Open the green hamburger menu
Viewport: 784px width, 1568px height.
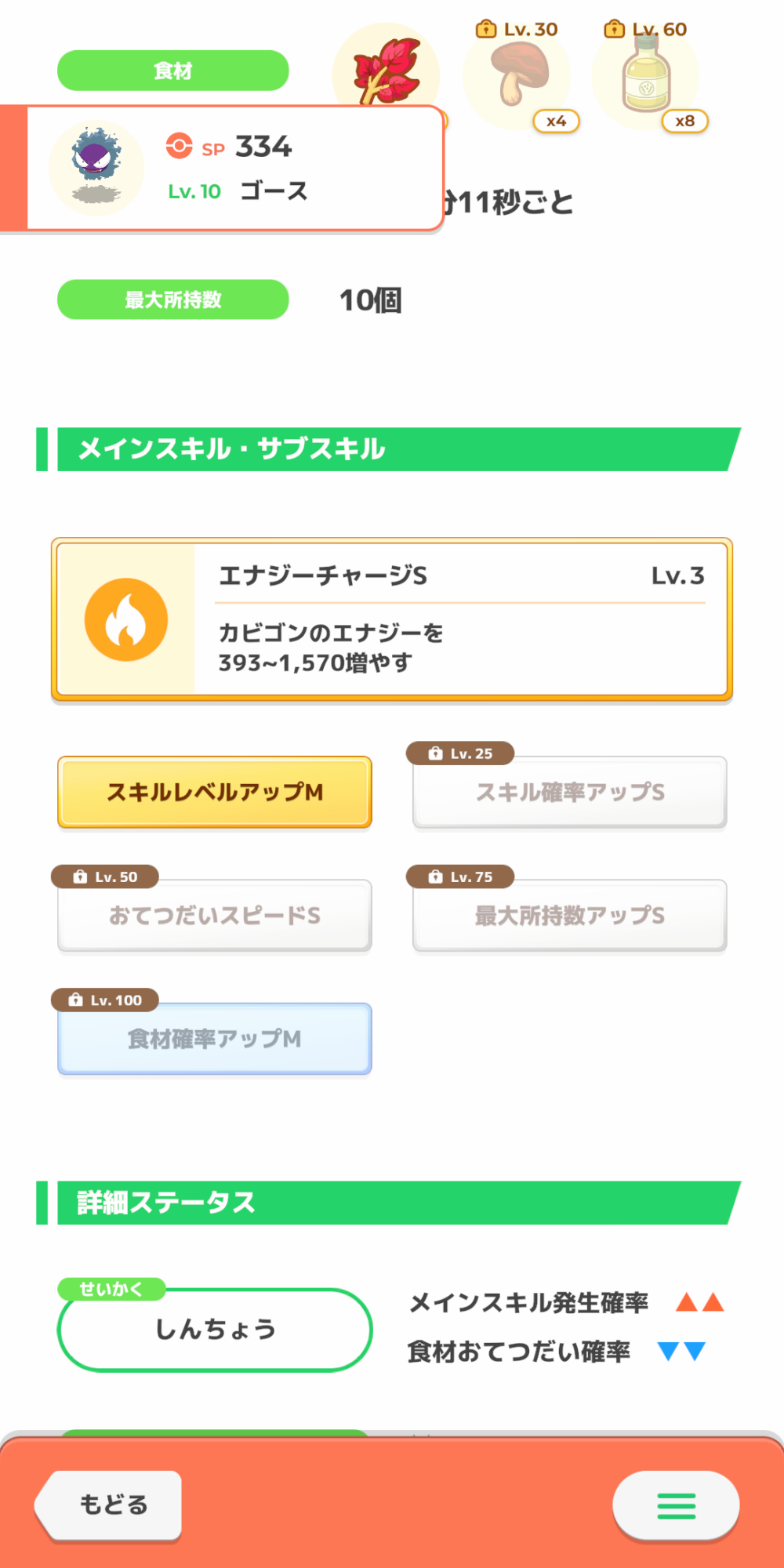tap(676, 1505)
